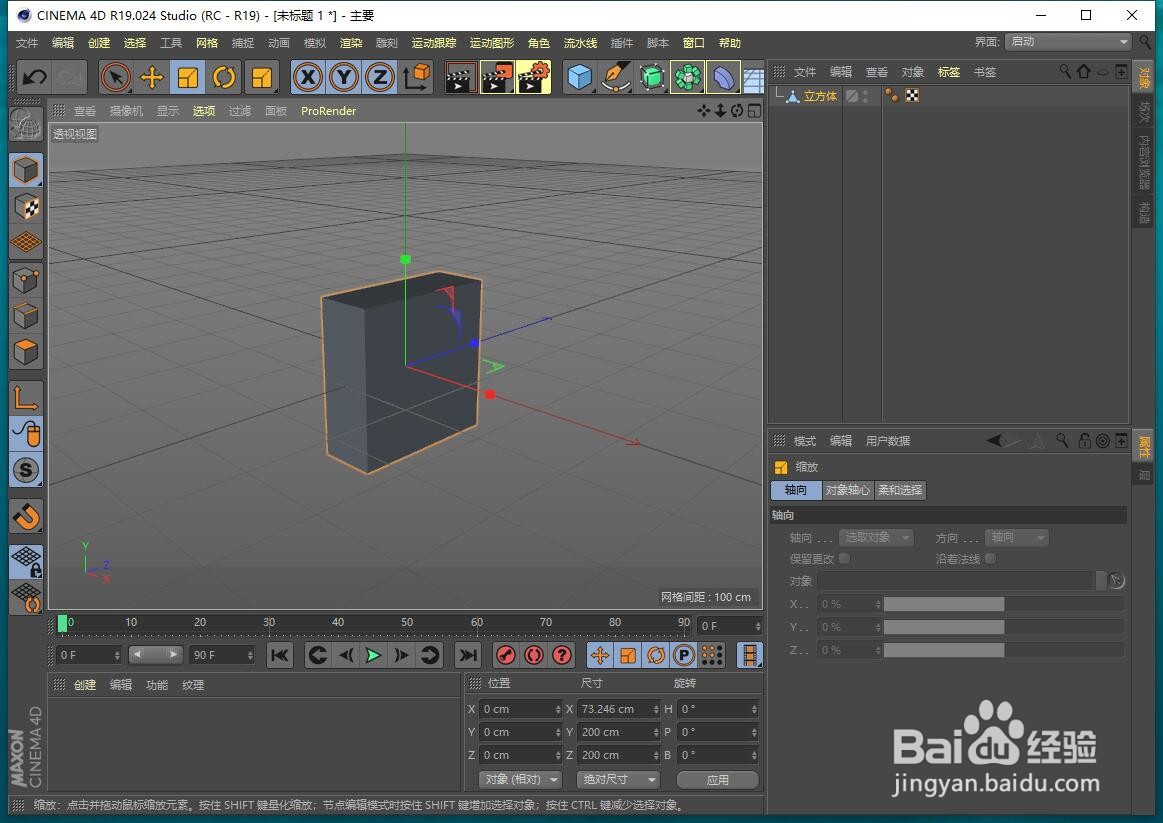
Task: Click the 应用 apply button
Action: (x=717, y=779)
